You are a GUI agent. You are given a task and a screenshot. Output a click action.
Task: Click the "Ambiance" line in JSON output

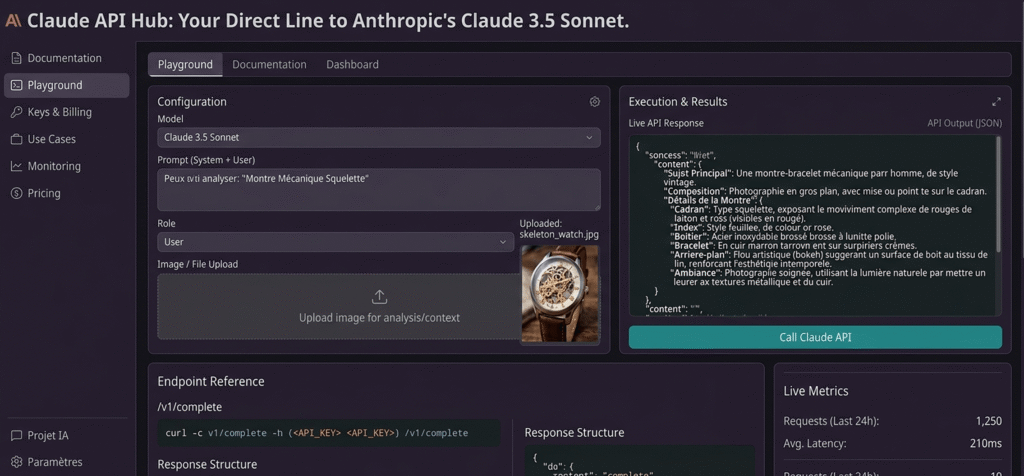pyautogui.click(x=828, y=278)
